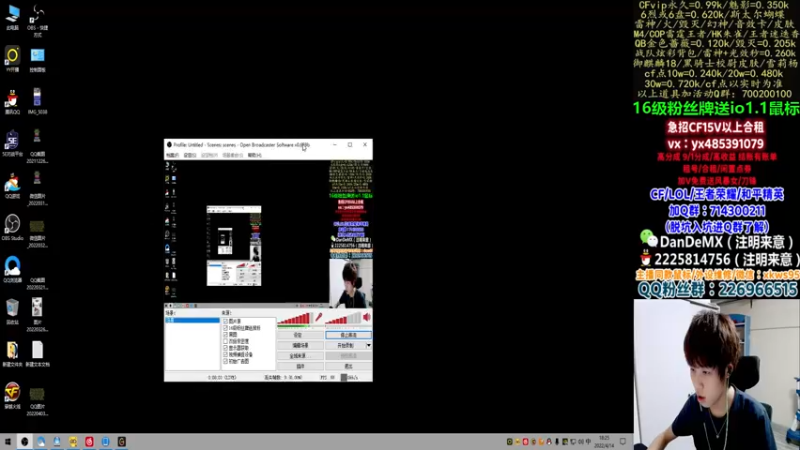Open the Control Panel desktop icon
The image size is (800, 450).
[37, 59]
